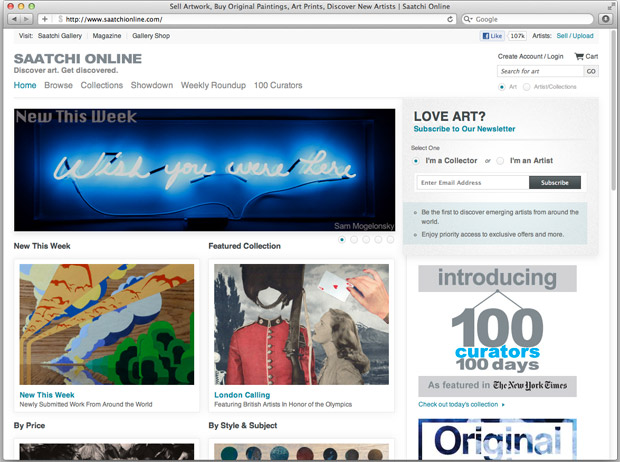The height and width of the screenshot is (462, 620).
Task: Click the Enter Email Address field
Action: pos(473,183)
